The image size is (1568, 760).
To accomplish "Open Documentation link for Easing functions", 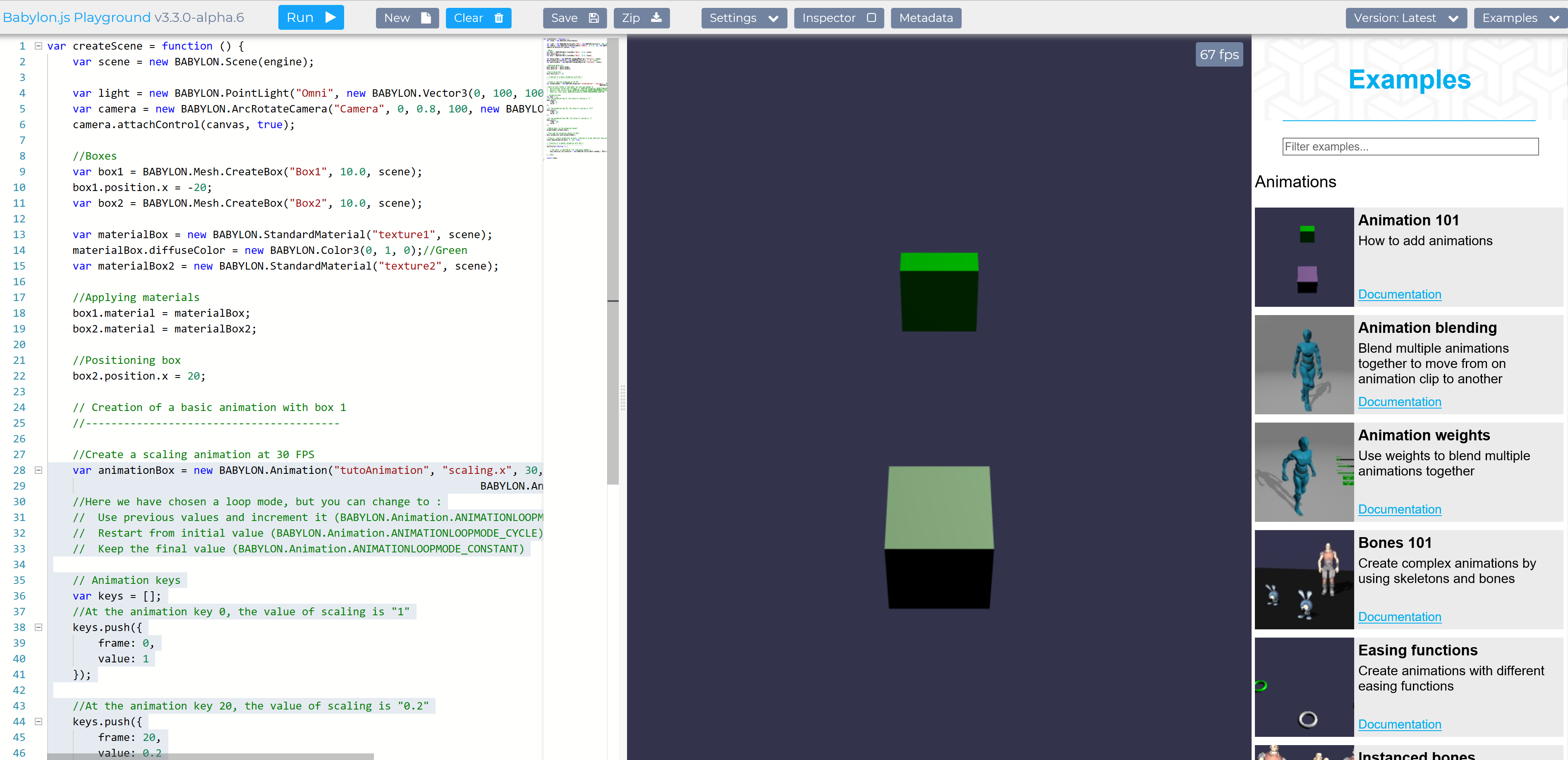I will point(1399,725).
